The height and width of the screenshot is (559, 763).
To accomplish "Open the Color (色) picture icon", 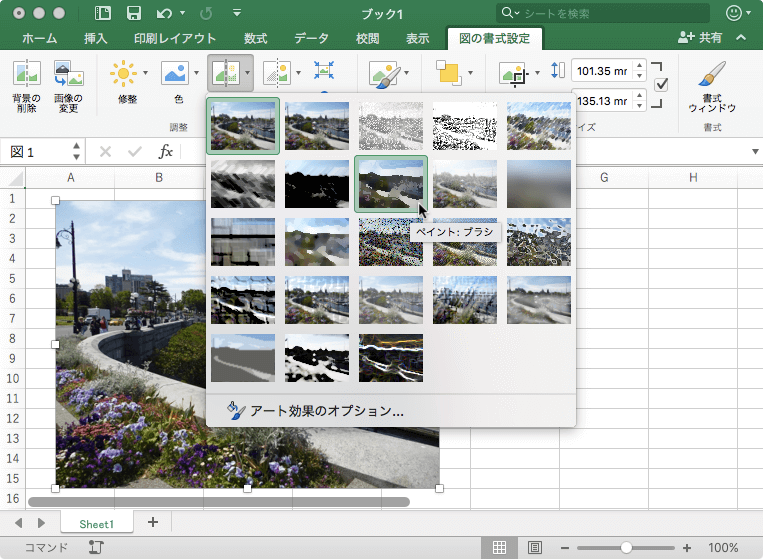I will point(175,73).
